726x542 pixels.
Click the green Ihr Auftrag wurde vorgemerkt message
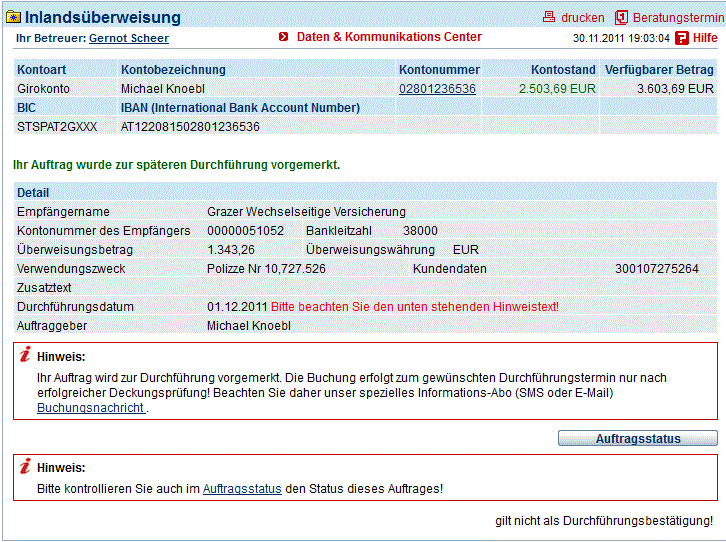(176, 165)
